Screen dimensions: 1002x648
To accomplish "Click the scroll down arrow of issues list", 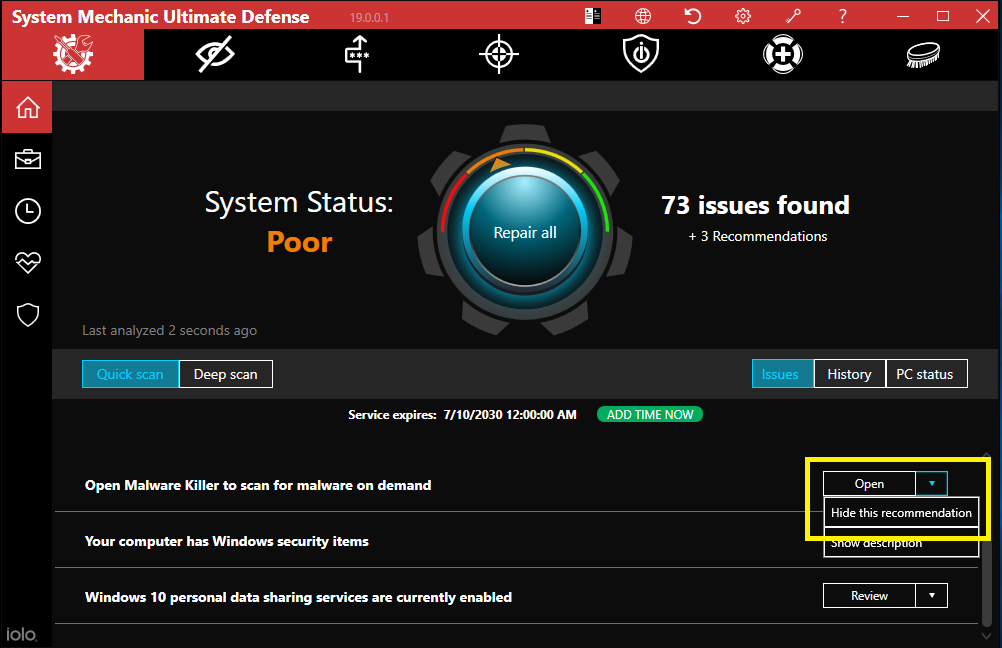I will pyautogui.click(x=987, y=636).
